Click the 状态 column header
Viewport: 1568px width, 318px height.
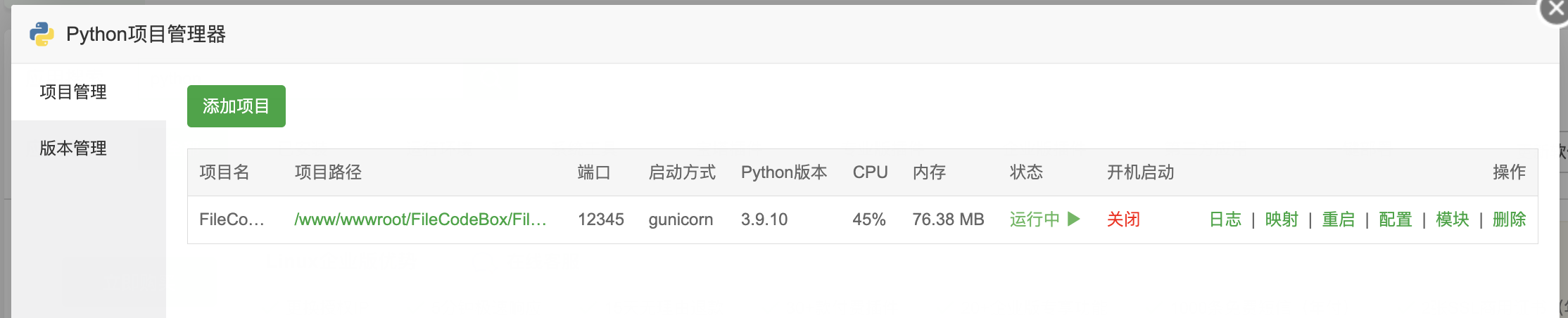point(1026,172)
